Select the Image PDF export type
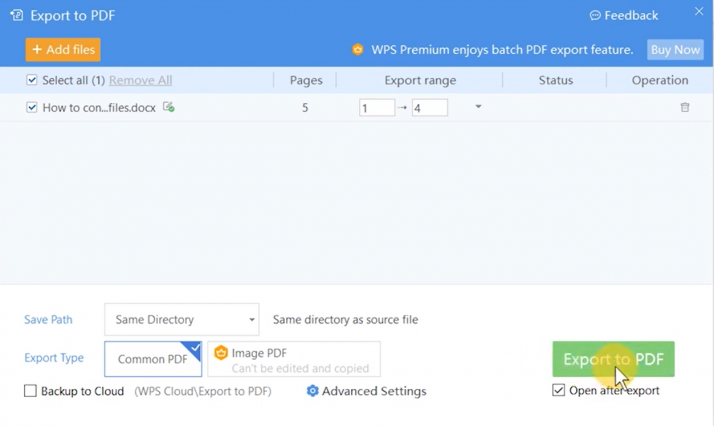This screenshot has width=714, height=426. tap(294, 359)
